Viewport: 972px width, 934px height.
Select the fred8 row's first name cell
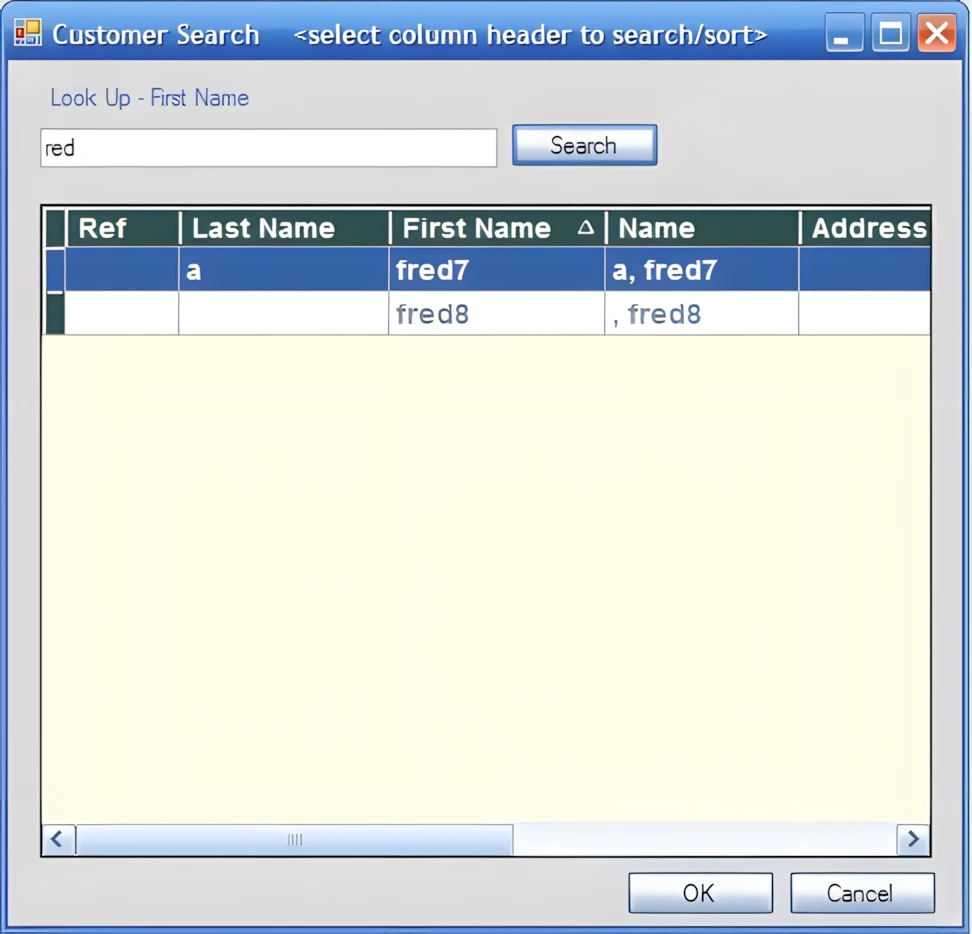pyautogui.click(x=496, y=314)
